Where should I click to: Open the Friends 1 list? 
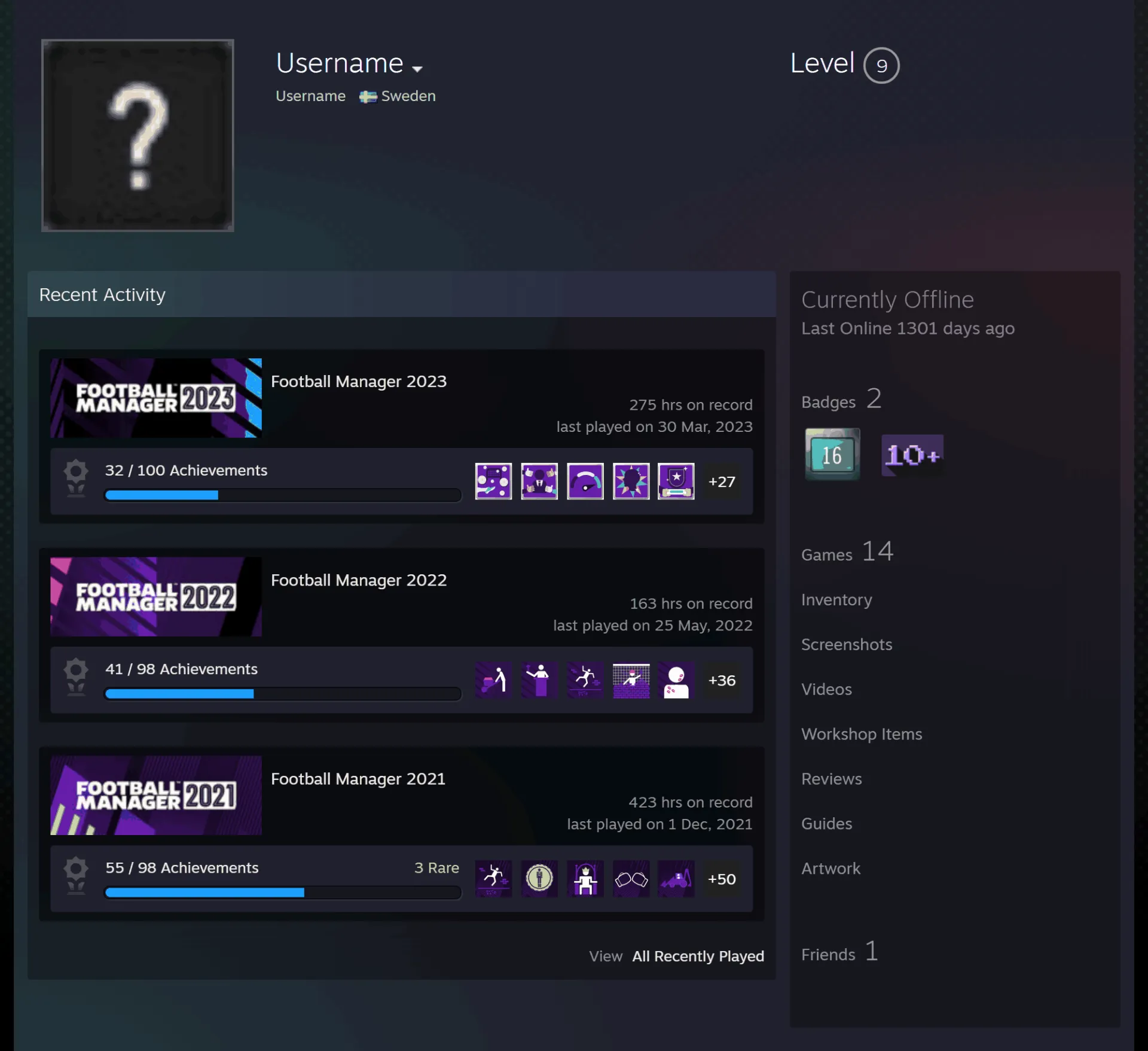pyautogui.click(x=839, y=952)
